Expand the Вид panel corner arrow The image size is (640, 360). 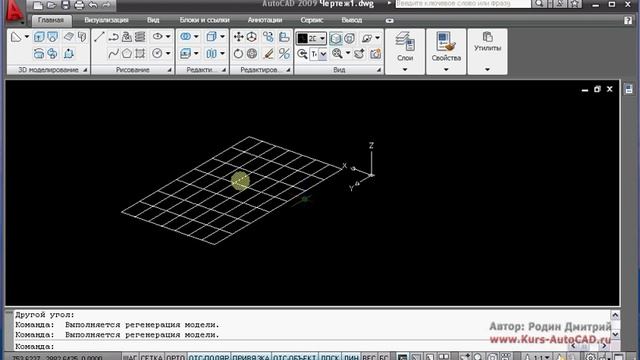point(378,70)
